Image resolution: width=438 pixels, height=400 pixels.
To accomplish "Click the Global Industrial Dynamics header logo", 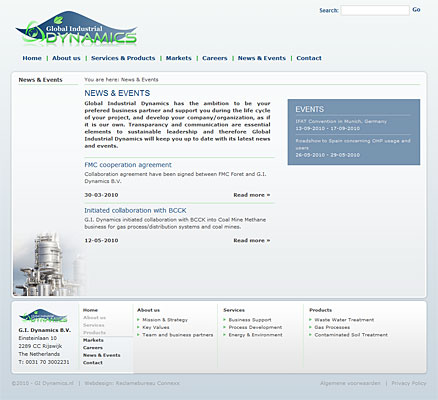I will pos(76,29).
